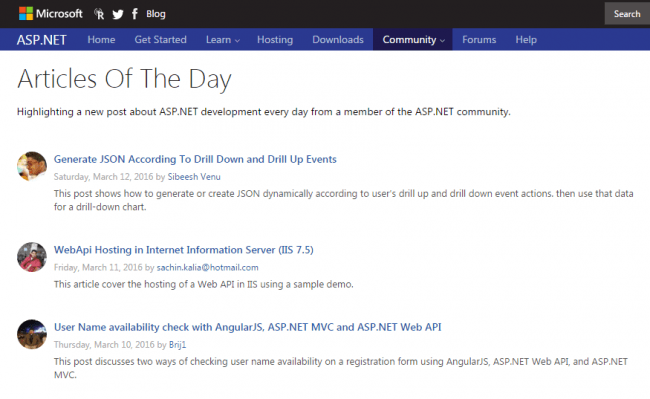
Task: Click avatar beside WebApi Hosting article
Action: click(32, 257)
